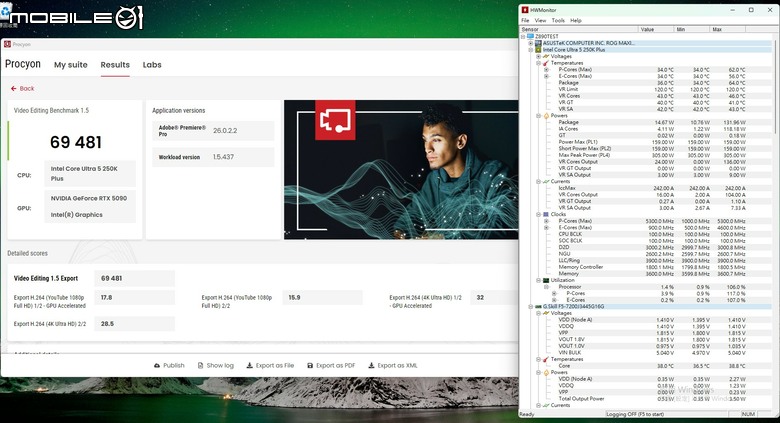Switch to the My suite tab
780x423 pixels.
point(71,65)
